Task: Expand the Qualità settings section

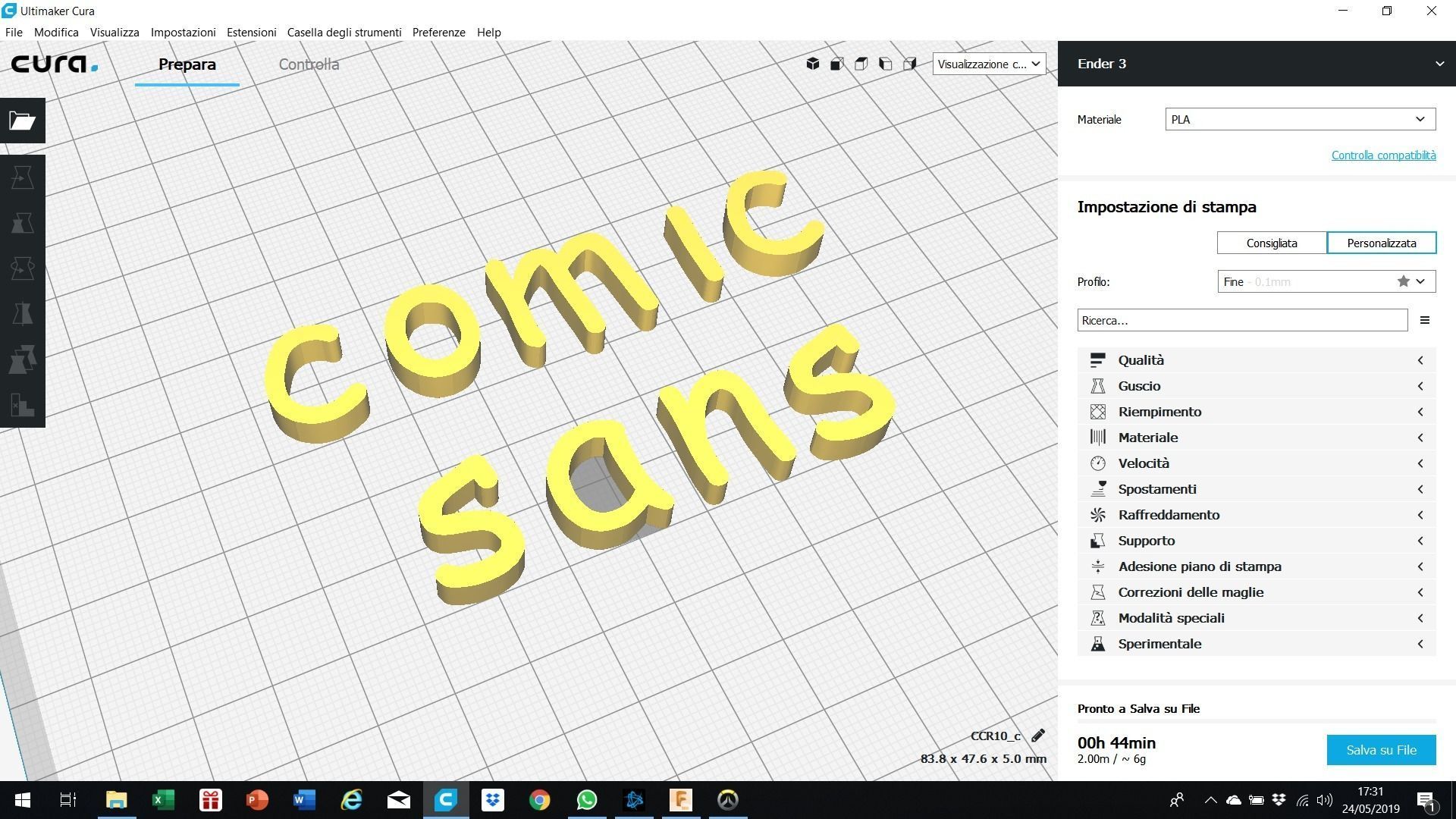Action: tap(1257, 360)
